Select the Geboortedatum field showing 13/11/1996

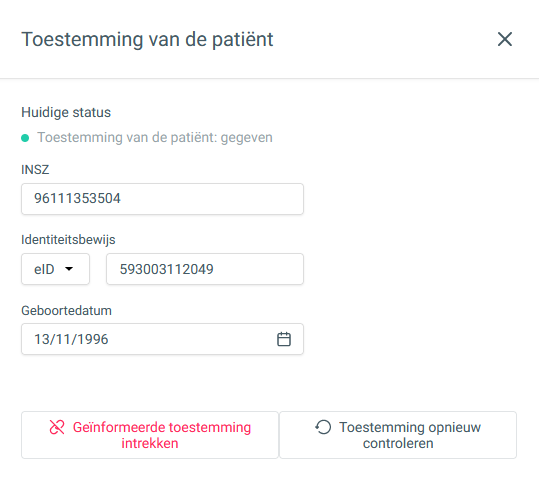pos(162,339)
